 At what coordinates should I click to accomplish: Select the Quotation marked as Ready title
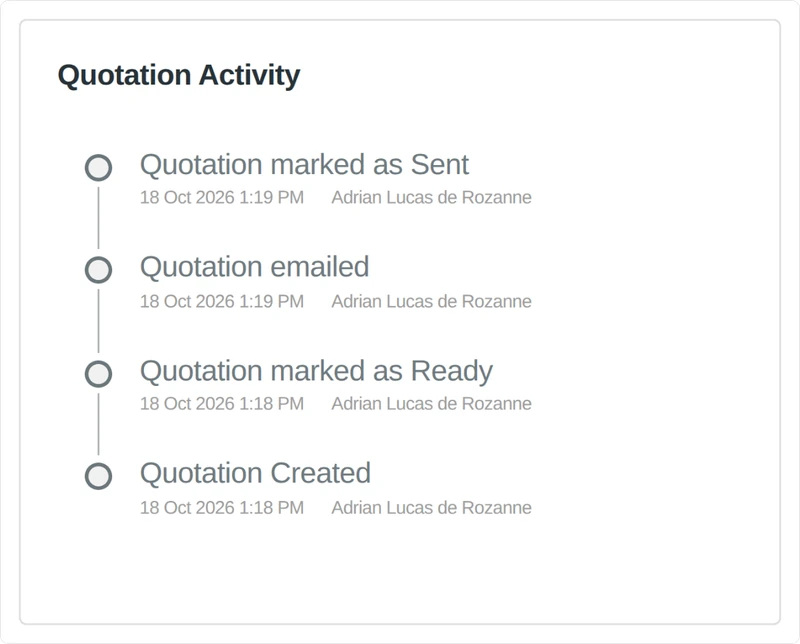coord(316,371)
